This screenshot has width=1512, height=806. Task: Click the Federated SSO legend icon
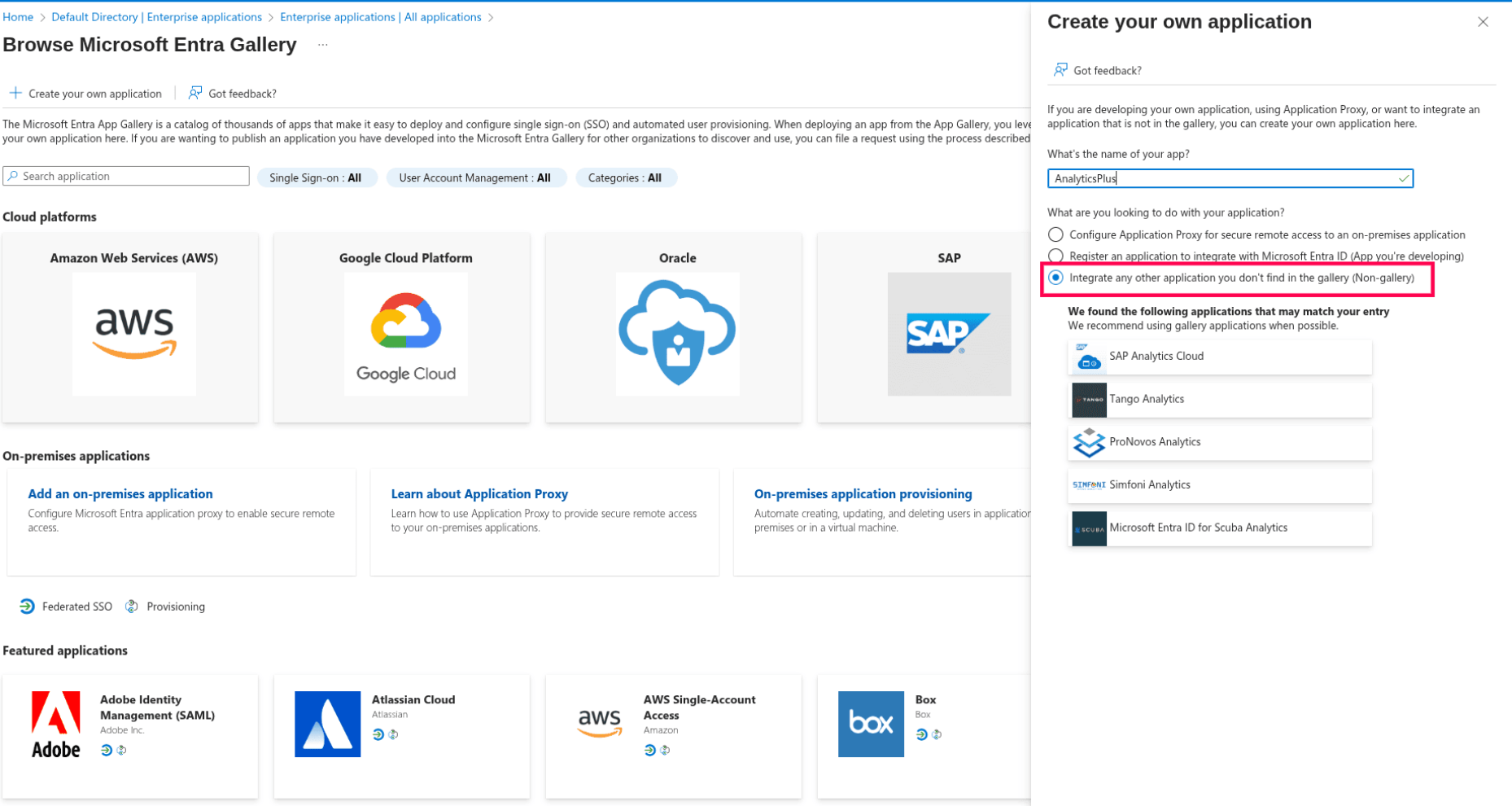coord(28,607)
